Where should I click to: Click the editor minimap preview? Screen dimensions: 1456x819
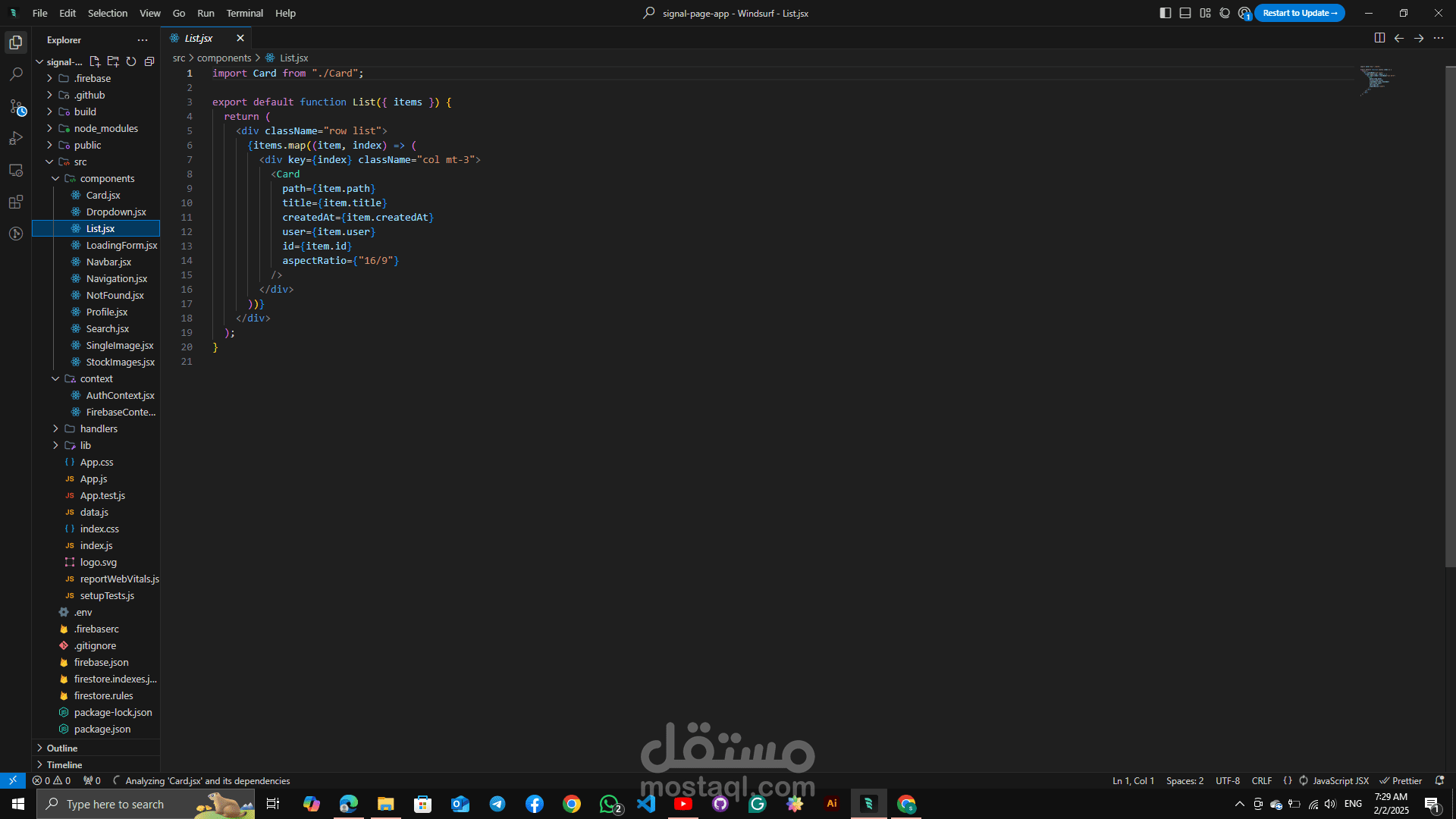point(1376,80)
